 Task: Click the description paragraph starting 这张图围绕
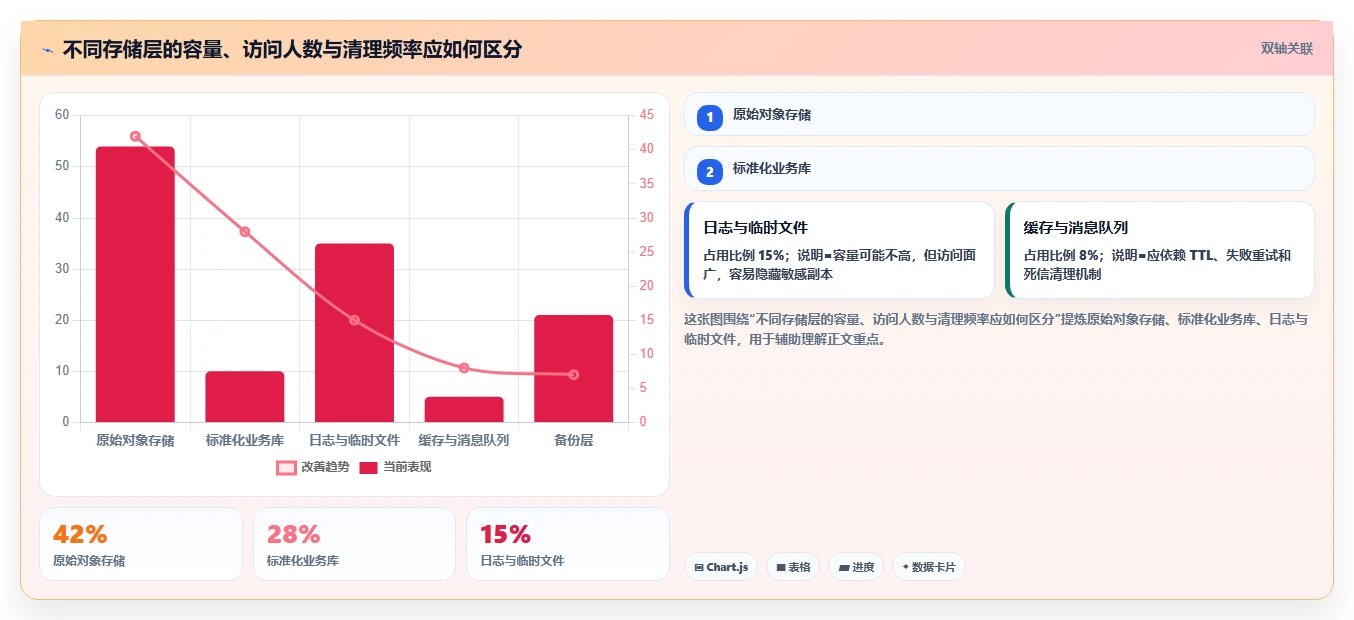tap(996, 329)
